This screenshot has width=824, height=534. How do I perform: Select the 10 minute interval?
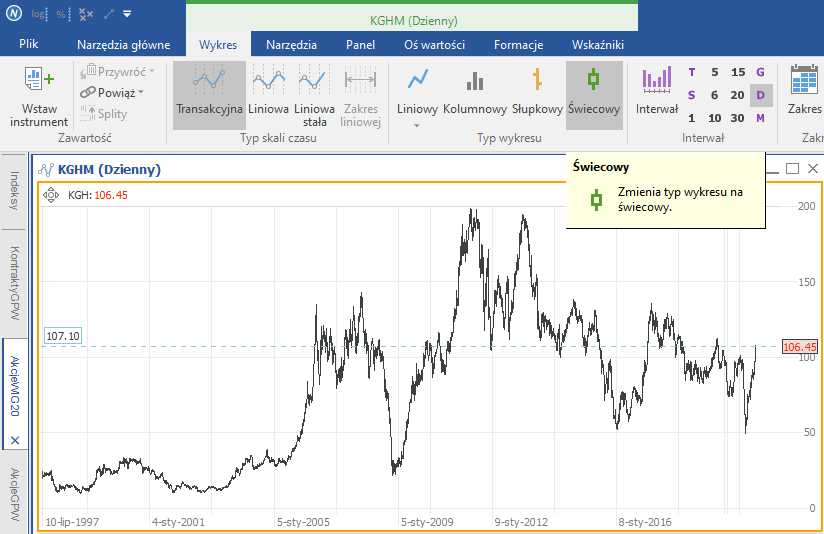pyautogui.click(x=715, y=118)
